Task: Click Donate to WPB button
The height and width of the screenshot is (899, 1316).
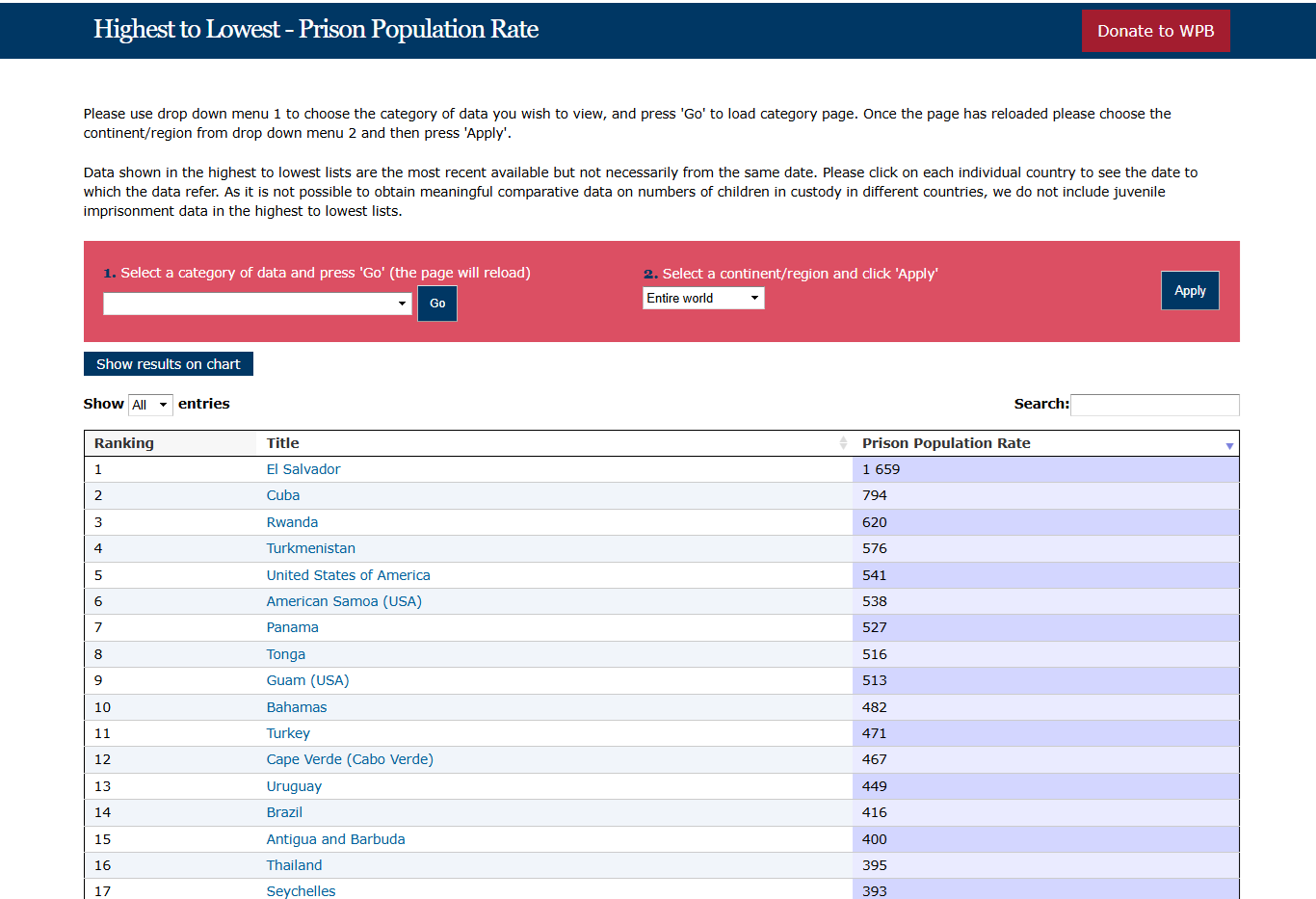Action: [1155, 31]
